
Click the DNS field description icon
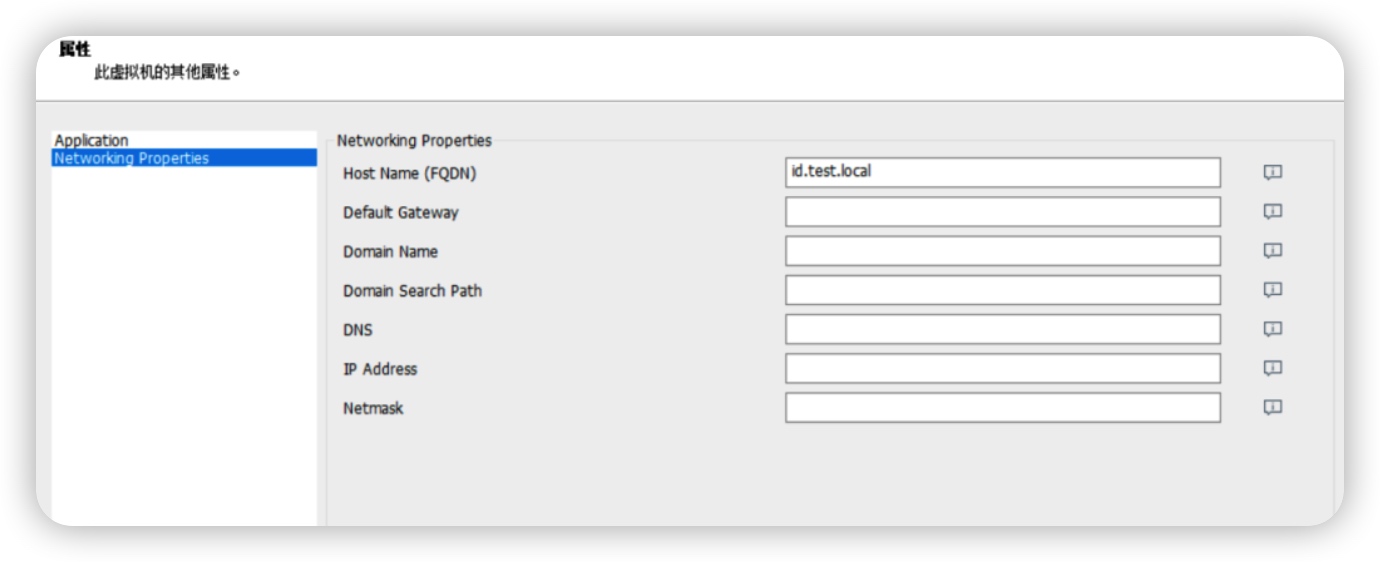[x=1272, y=329]
